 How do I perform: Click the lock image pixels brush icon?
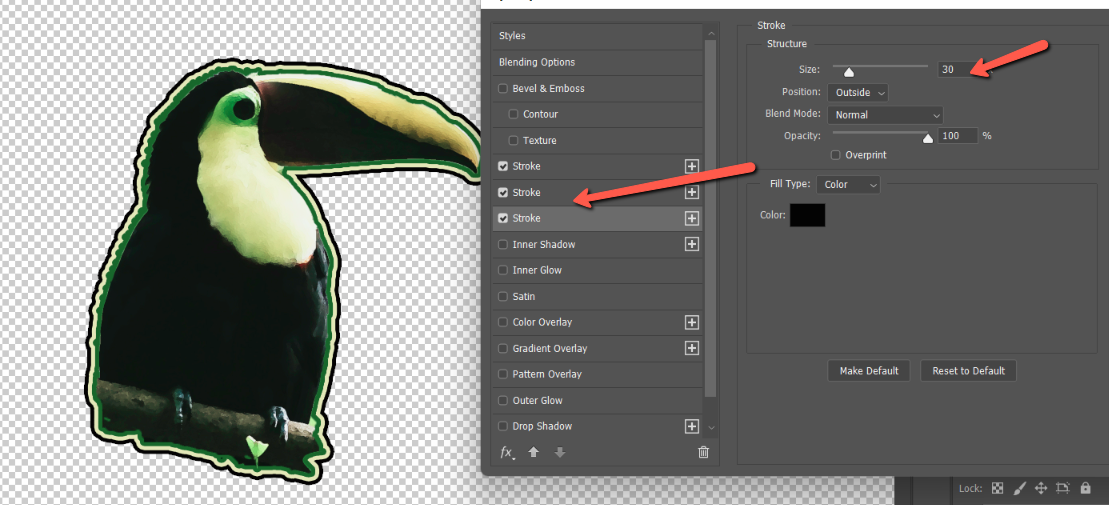click(1019, 488)
